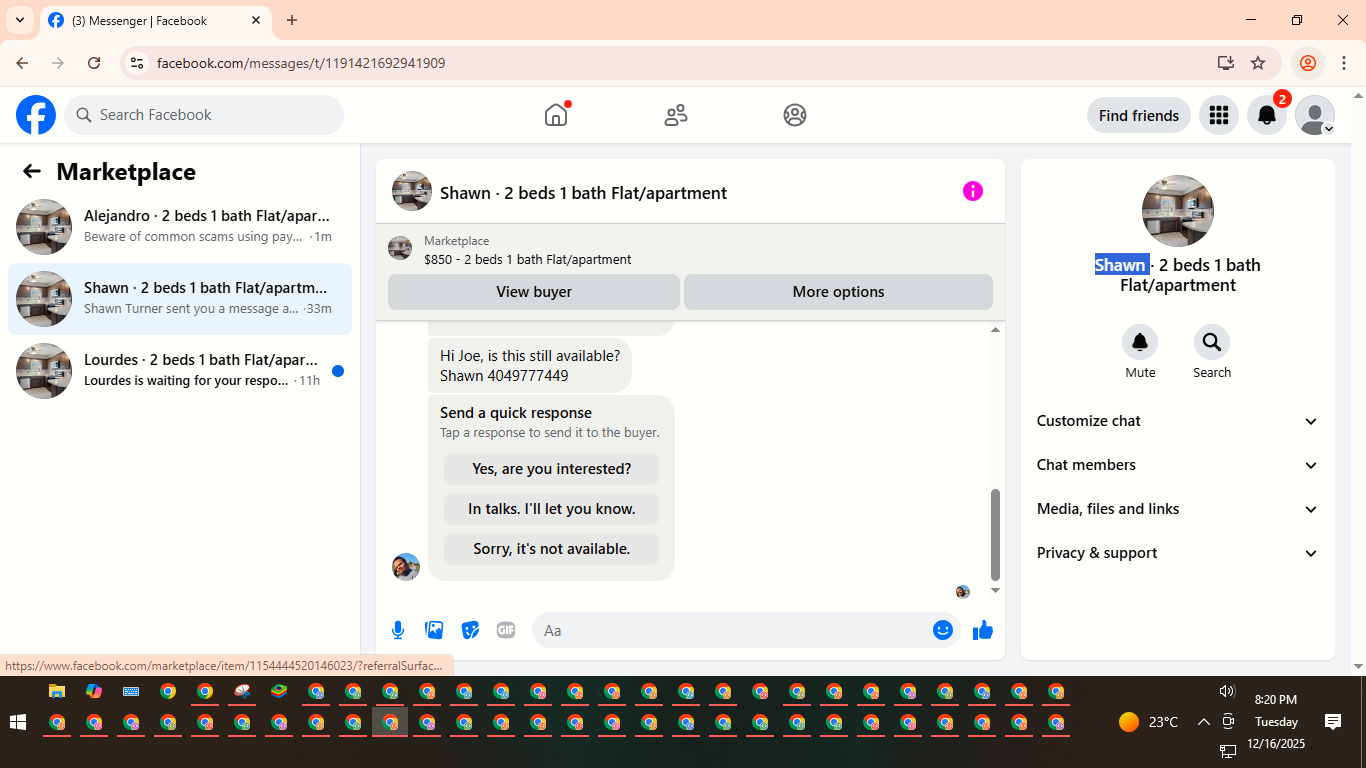The width and height of the screenshot is (1366, 768).
Task: Send quick reply "In talks. I'll let you know."
Action: (552, 509)
